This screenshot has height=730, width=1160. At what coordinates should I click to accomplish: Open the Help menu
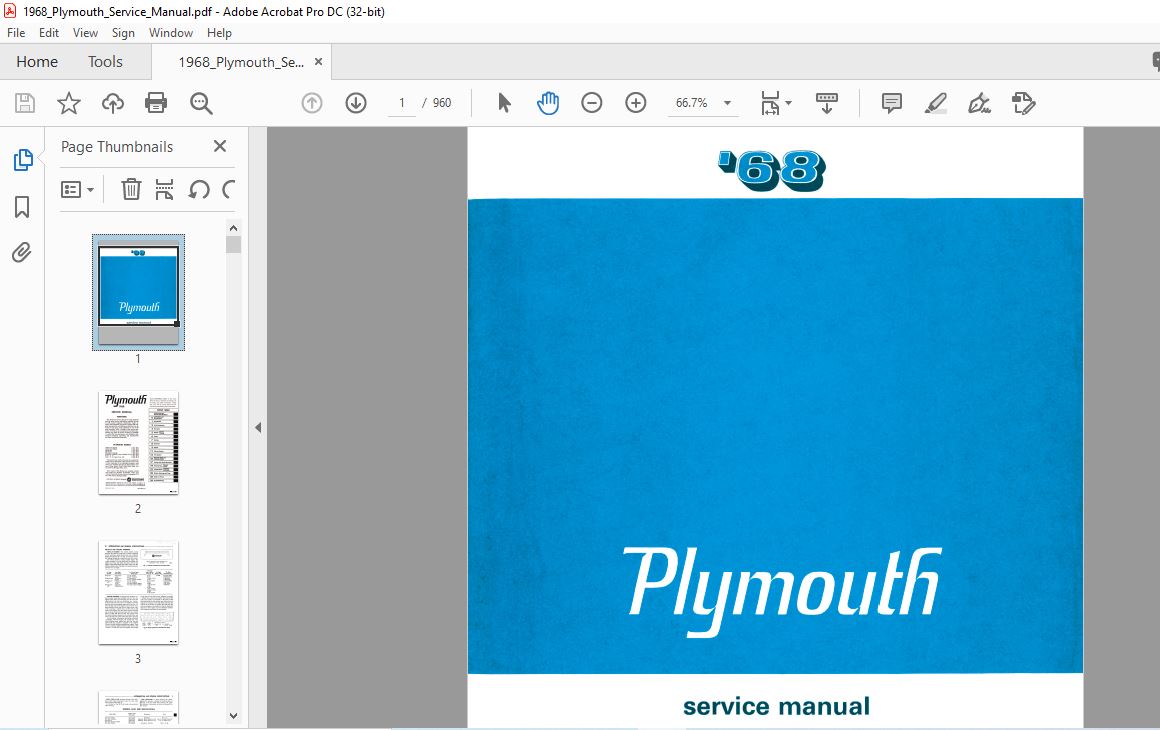(x=219, y=33)
